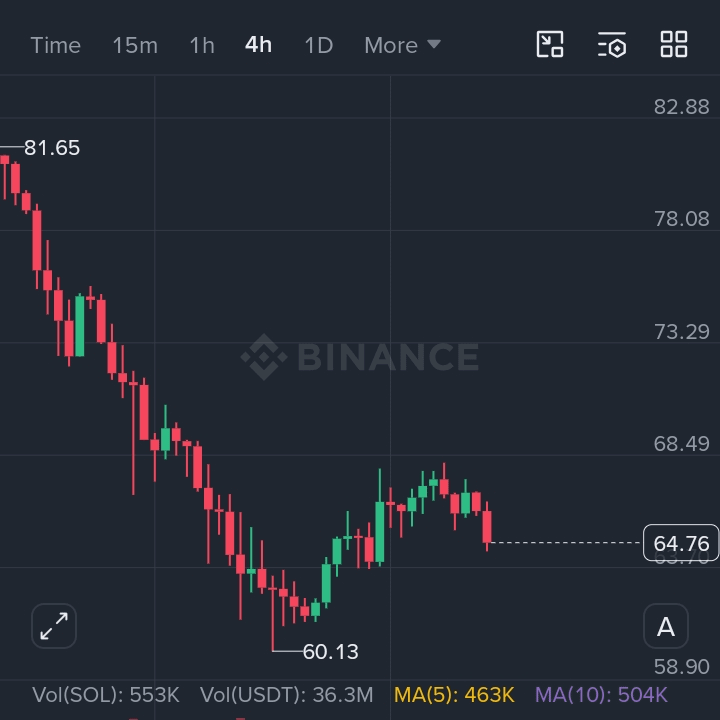The image size is (720, 720).
Task: Select the Time chart interval
Action: click(56, 45)
